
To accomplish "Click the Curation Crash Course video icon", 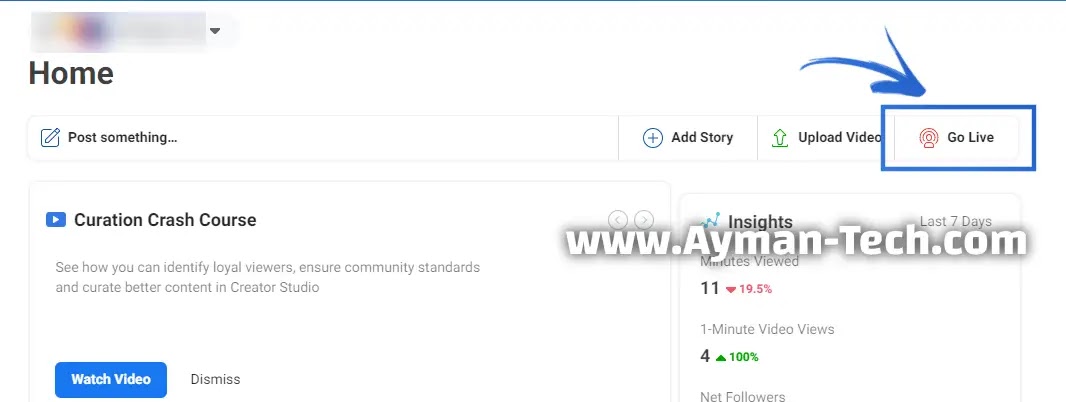I will (x=56, y=220).
